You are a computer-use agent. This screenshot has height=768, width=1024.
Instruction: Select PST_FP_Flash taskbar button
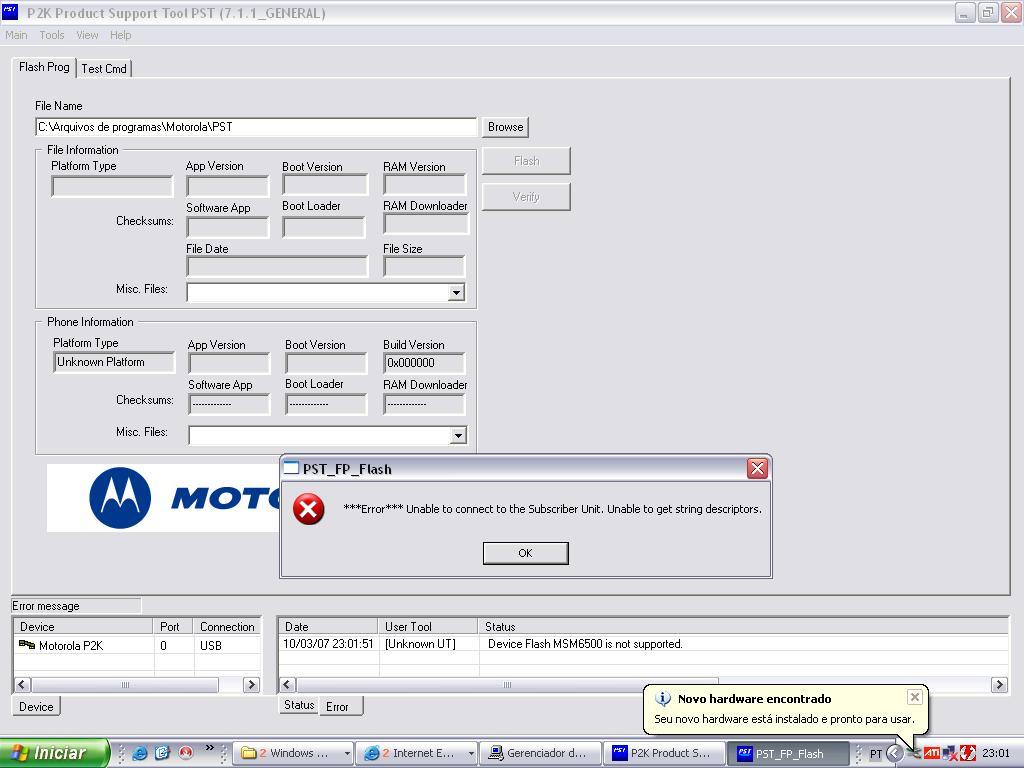[789, 754]
